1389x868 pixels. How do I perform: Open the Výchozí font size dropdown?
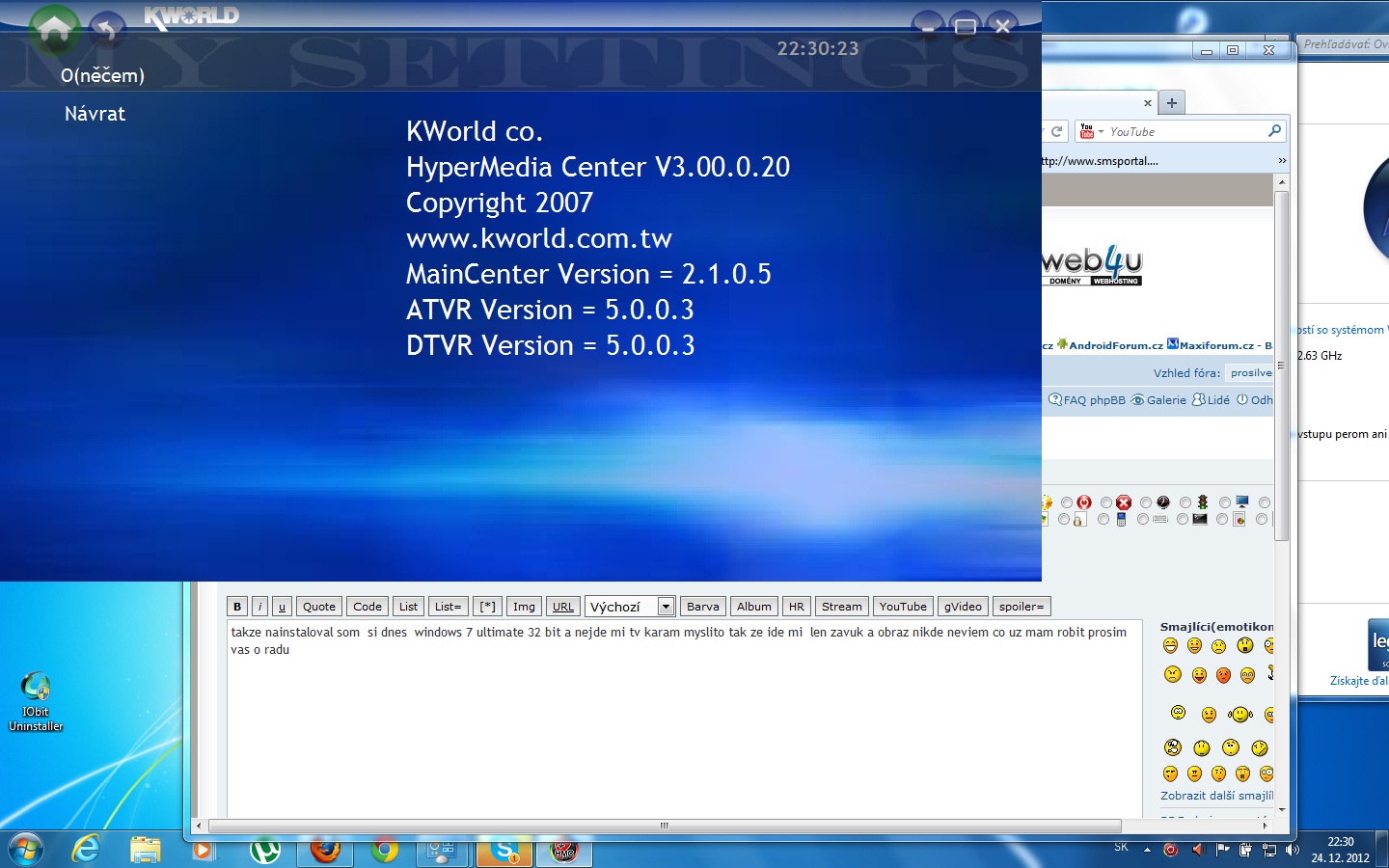pos(630,607)
